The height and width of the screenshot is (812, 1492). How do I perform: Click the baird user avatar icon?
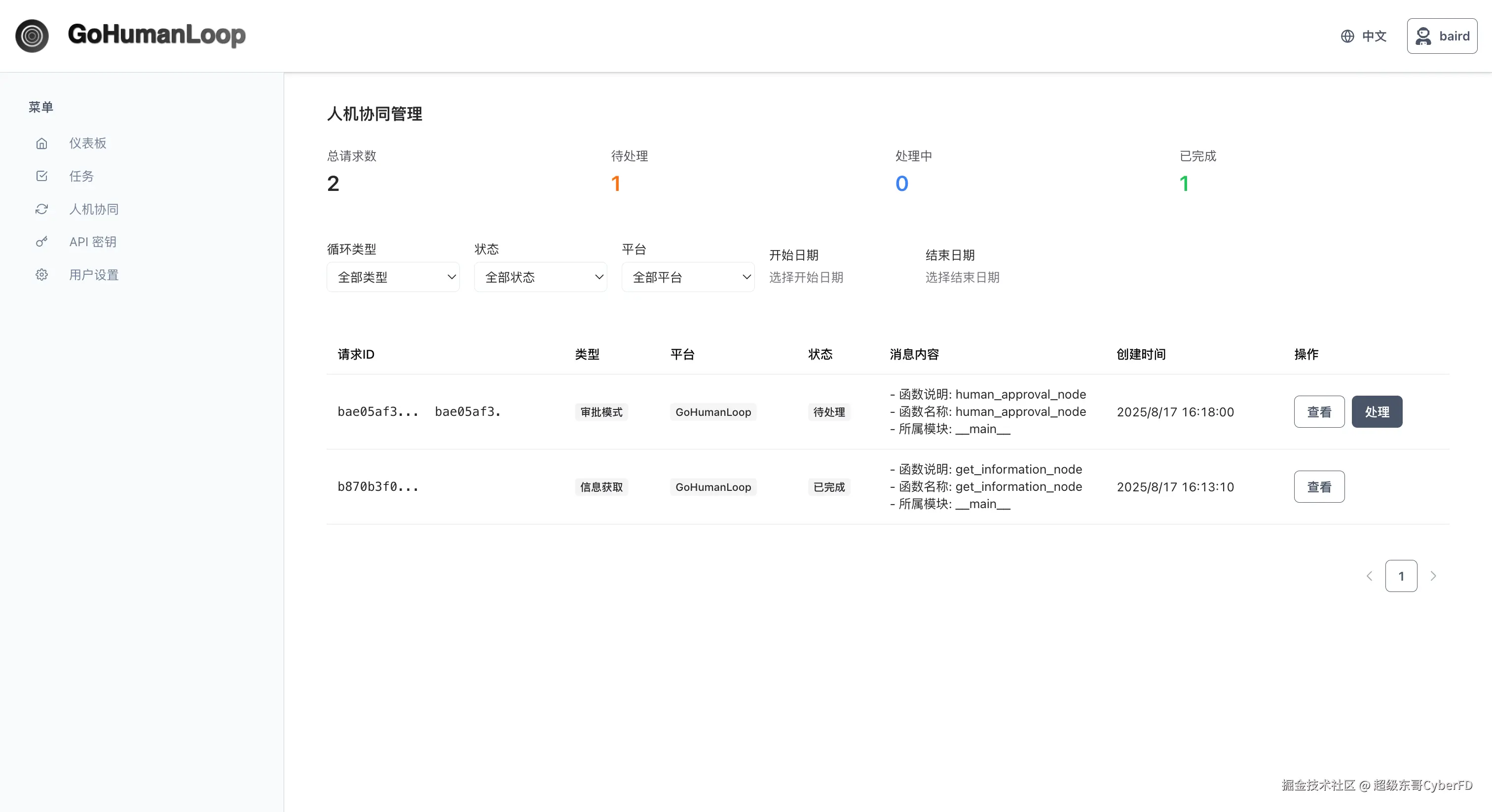[x=1422, y=36]
